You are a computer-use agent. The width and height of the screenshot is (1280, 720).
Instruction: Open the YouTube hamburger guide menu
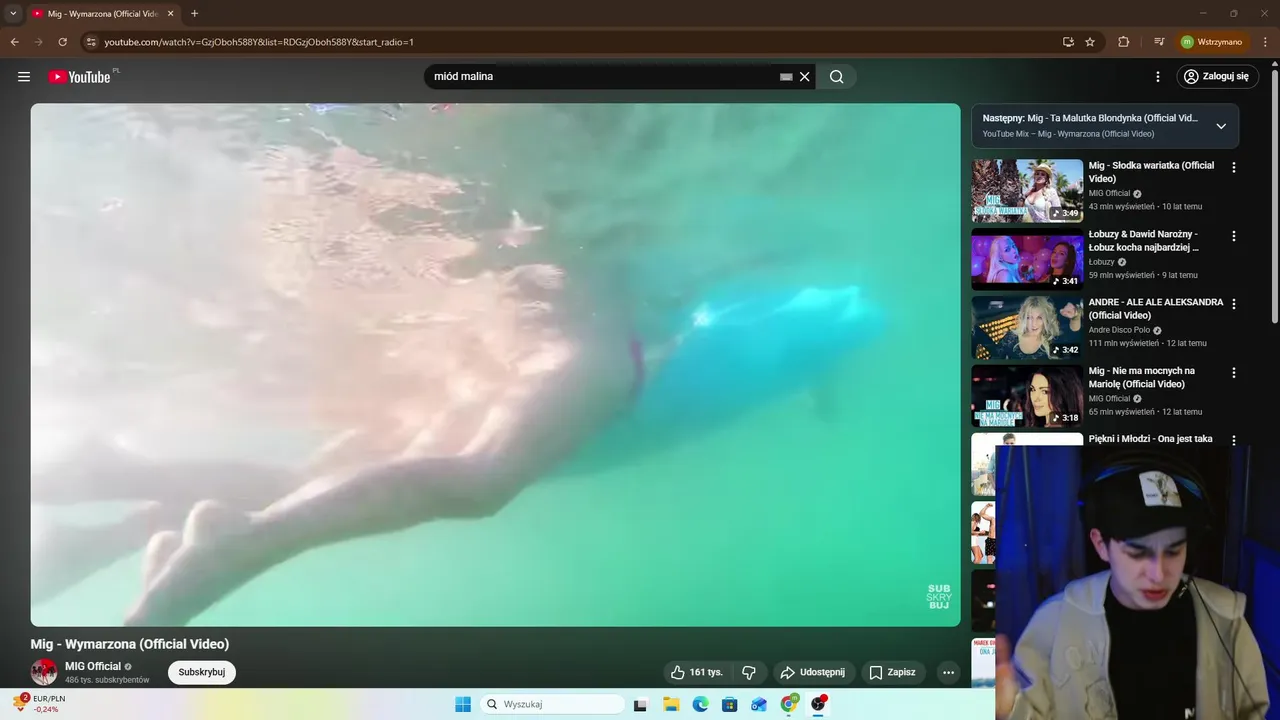[24, 77]
